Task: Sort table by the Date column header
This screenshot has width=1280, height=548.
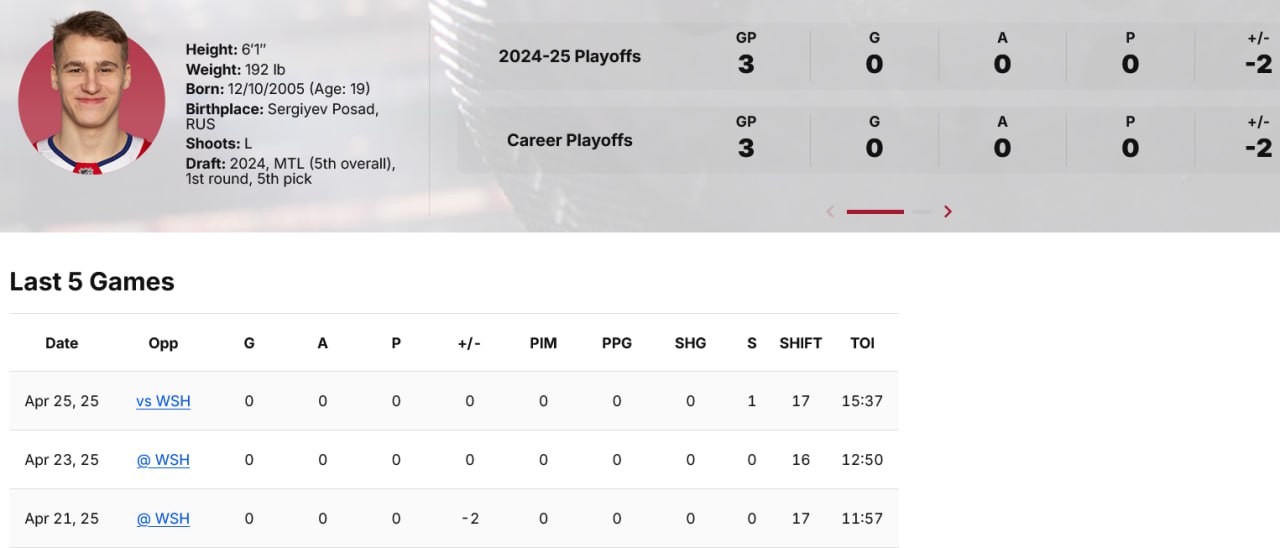Action: pyautogui.click(x=61, y=343)
